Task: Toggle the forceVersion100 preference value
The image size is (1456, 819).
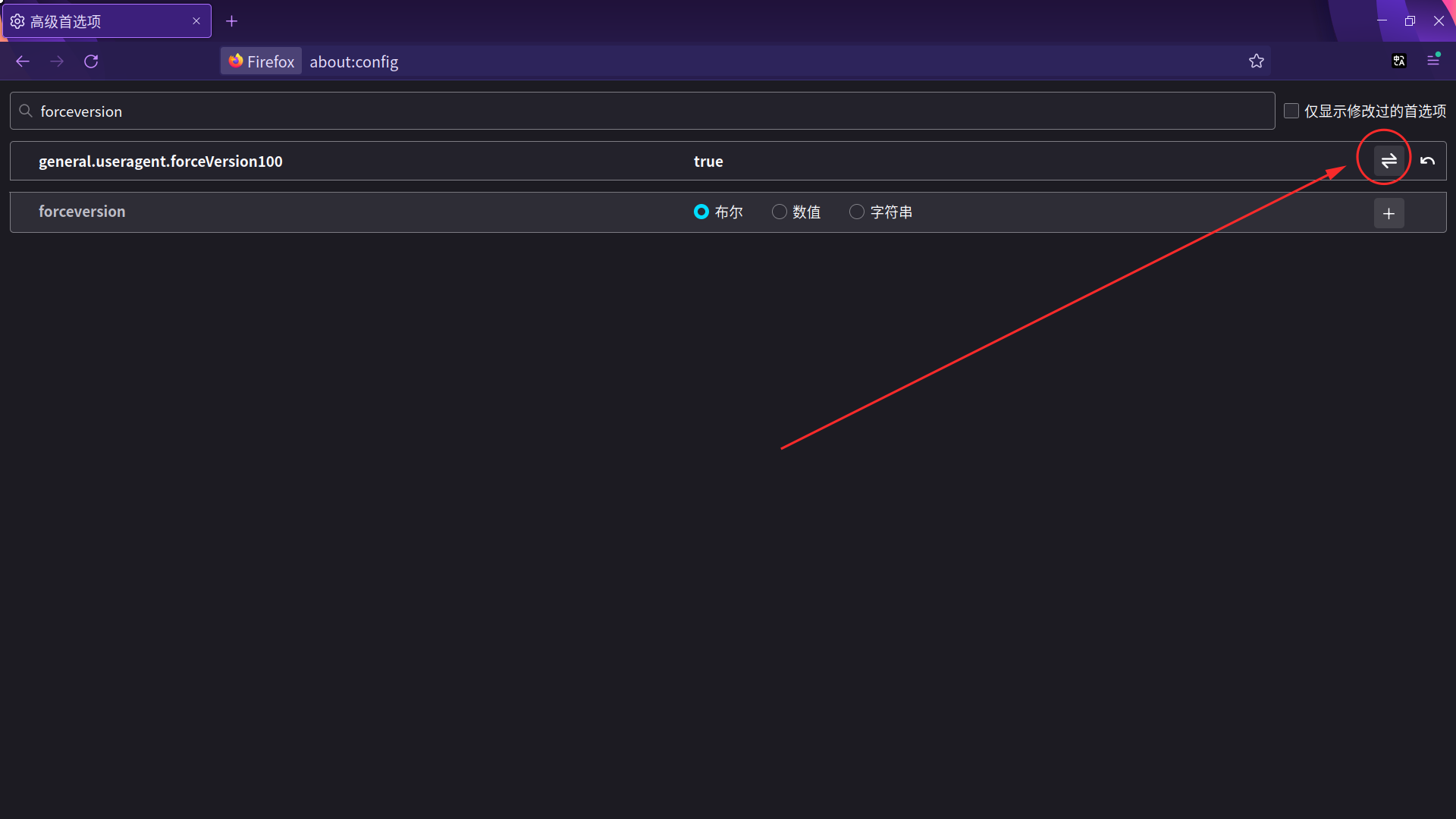Action: point(1389,161)
